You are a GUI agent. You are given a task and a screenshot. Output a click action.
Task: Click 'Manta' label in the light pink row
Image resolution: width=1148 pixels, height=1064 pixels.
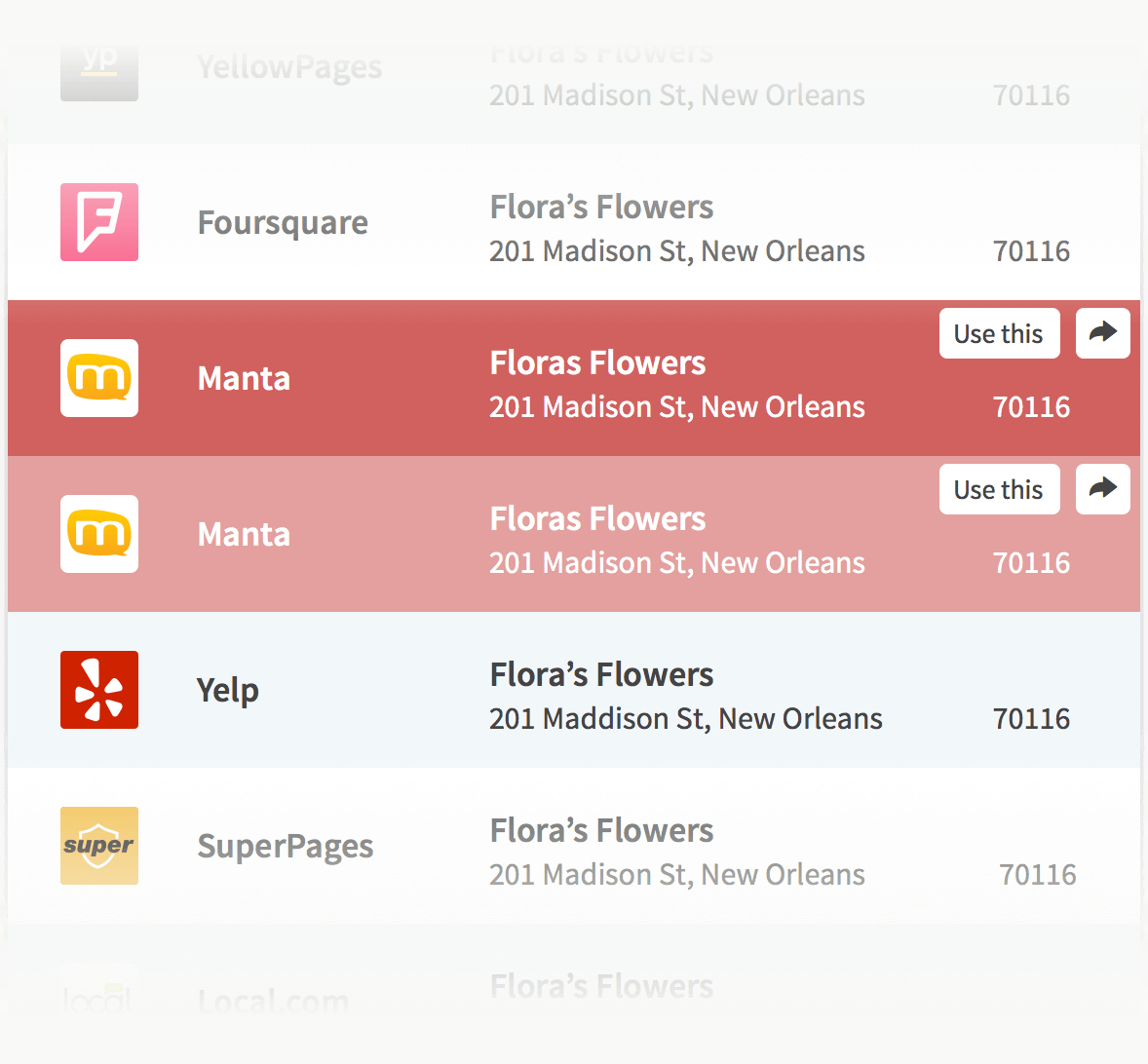click(x=244, y=534)
